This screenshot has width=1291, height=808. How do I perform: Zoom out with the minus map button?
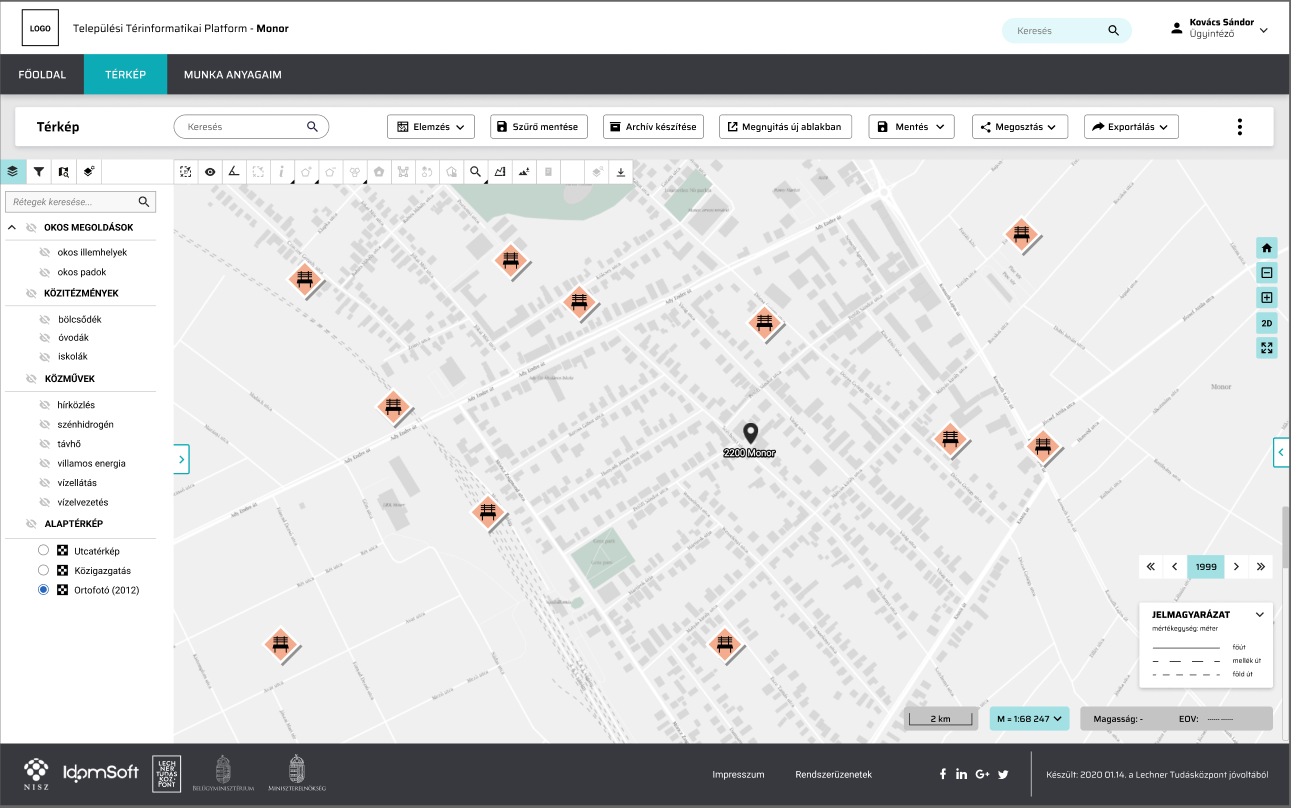click(1267, 273)
